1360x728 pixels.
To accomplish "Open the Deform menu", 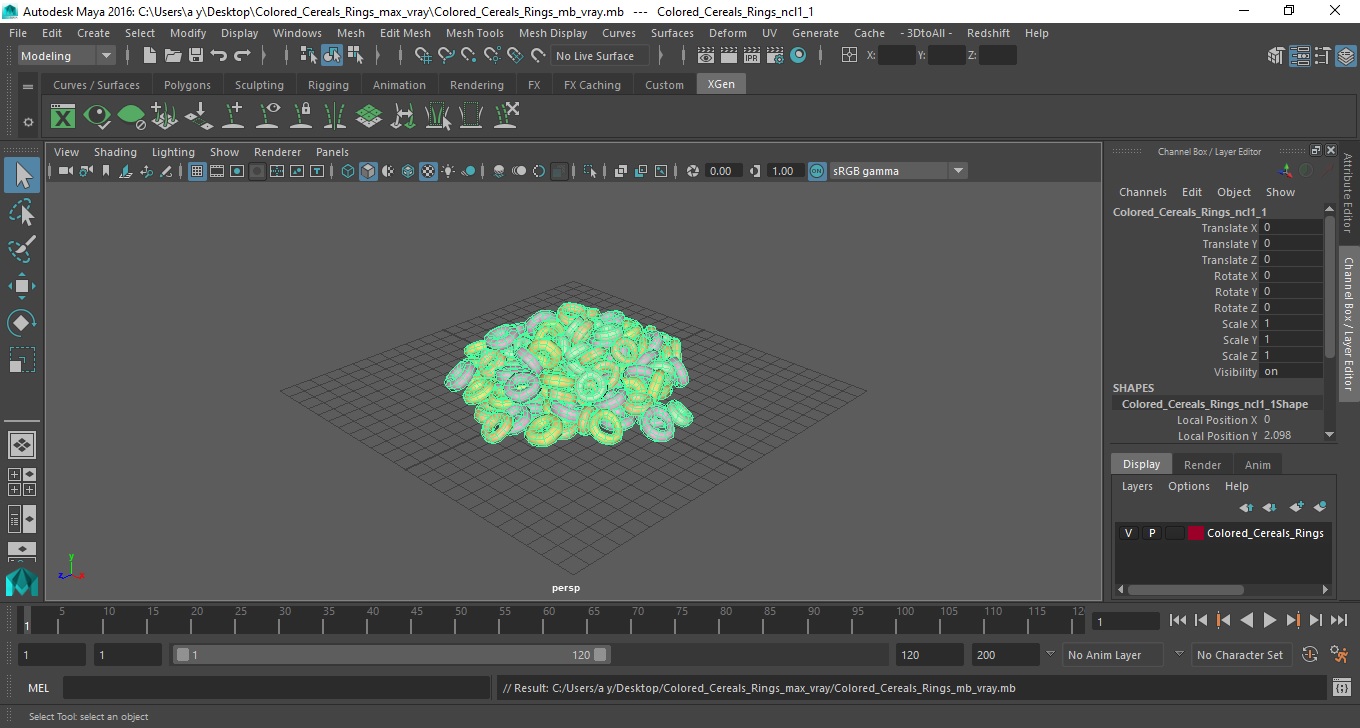I will point(727,33).
